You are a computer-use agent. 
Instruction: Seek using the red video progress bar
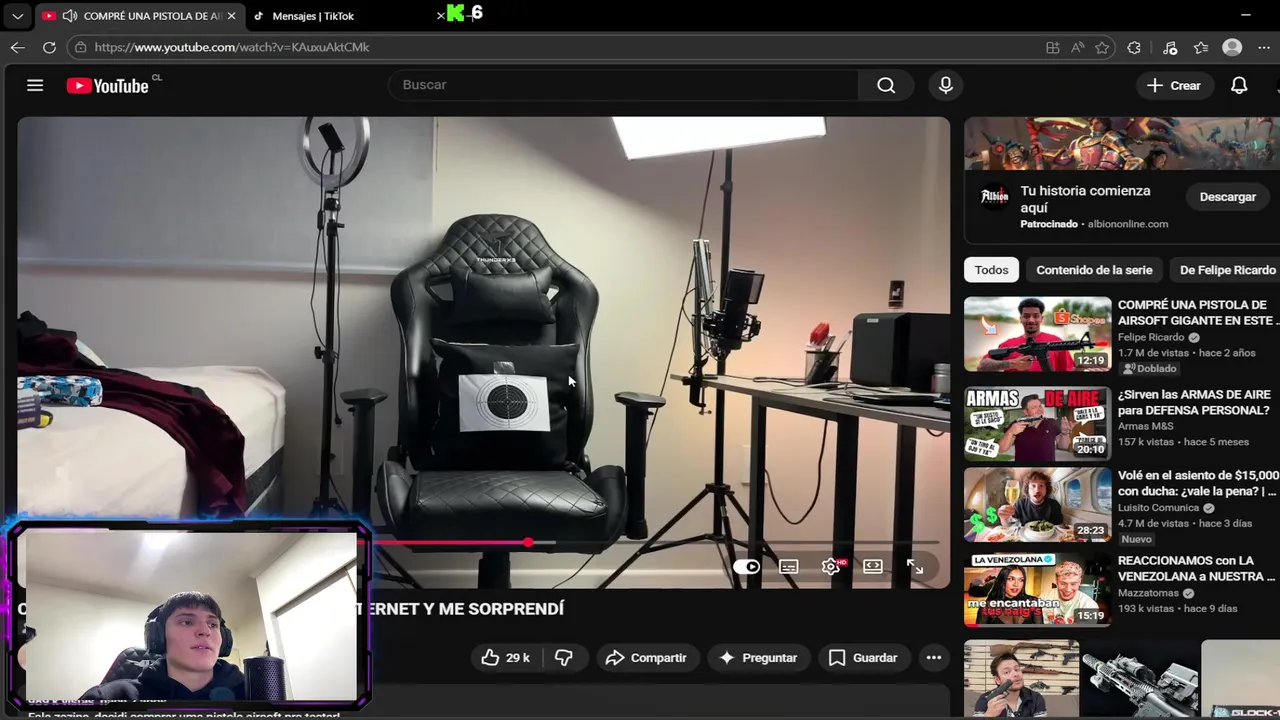pos(450,543)
